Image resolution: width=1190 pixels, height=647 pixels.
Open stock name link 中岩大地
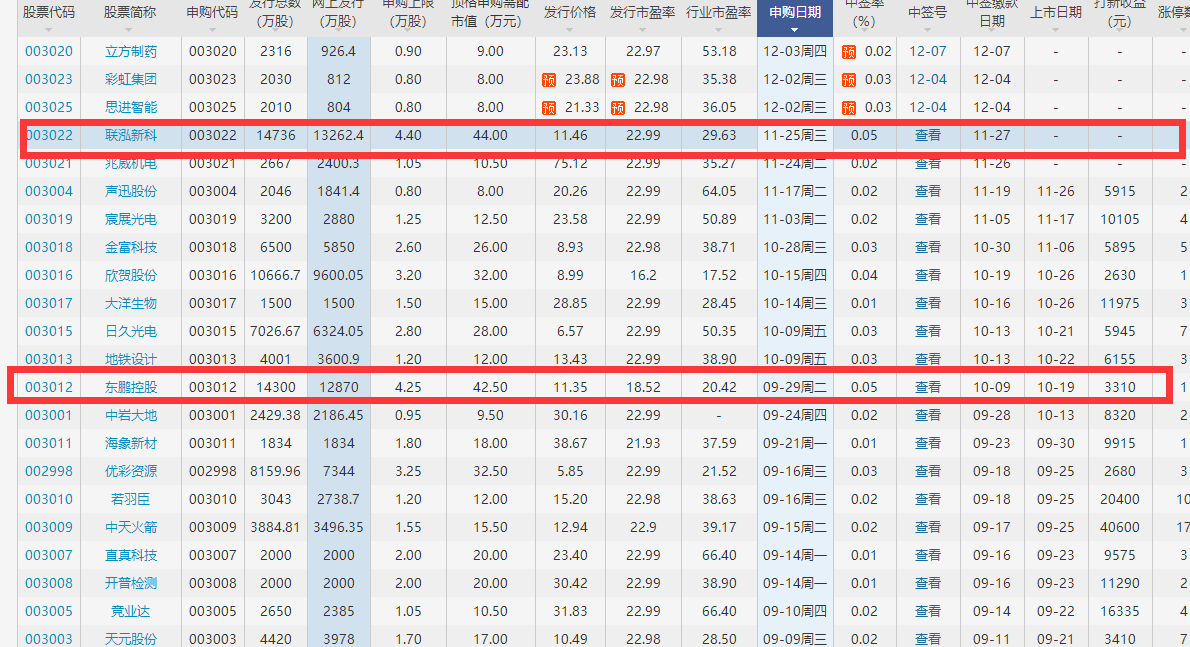(x=131, y=416)
